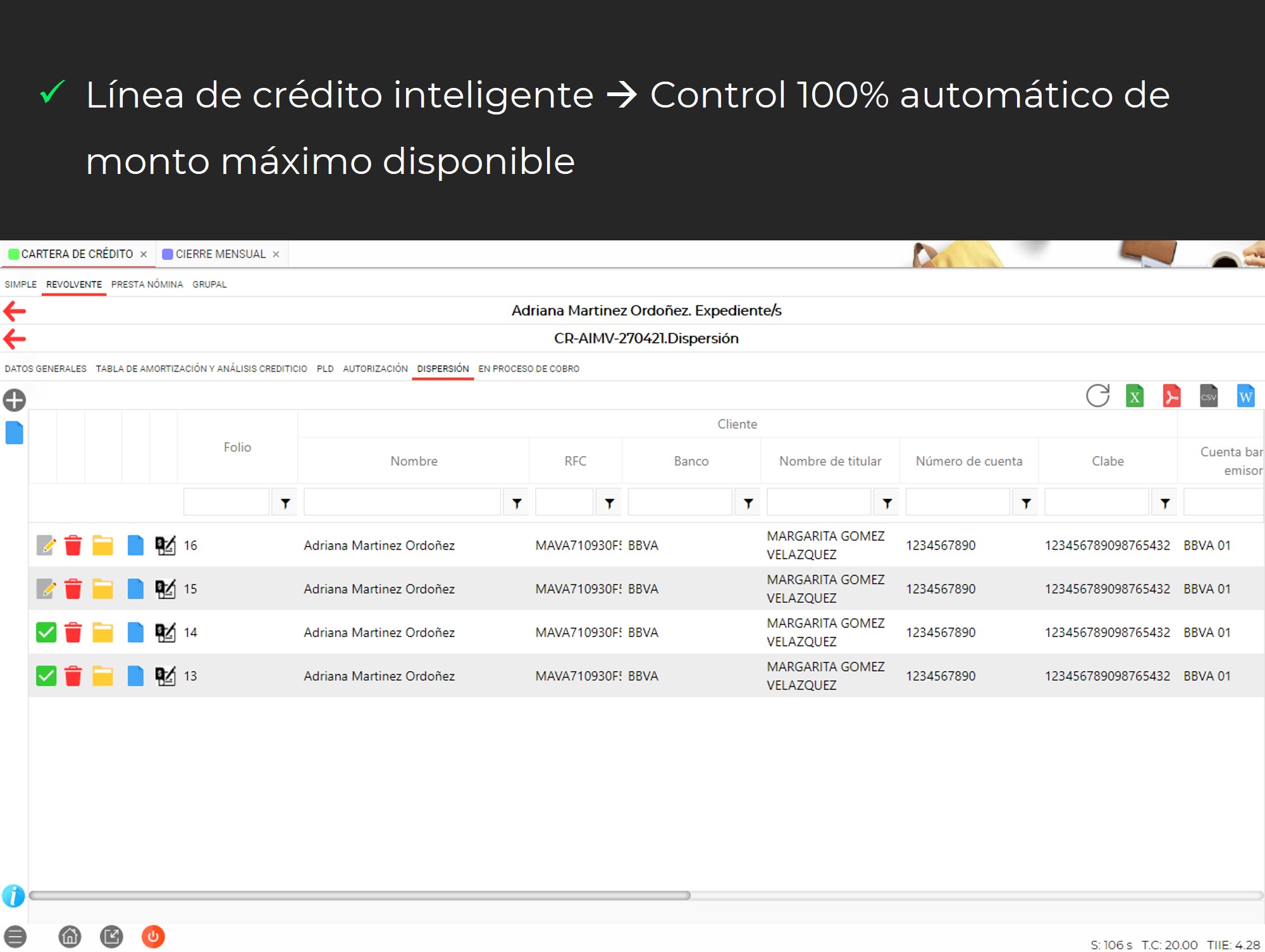This screenshot has height=952, width=1265.
Task: Open the EN PROCESO DE COBRO tab
Action: point(528,369)
